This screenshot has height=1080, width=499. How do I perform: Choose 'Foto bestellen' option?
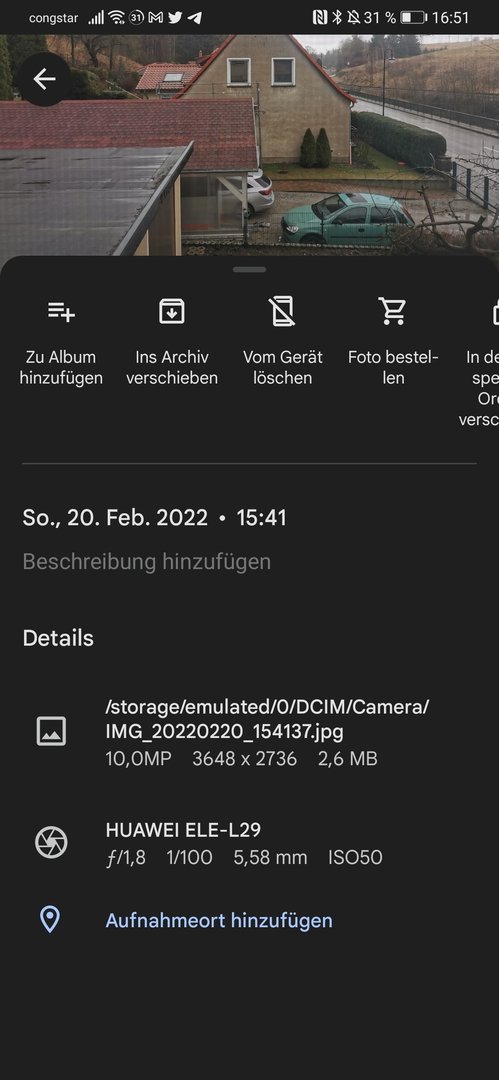pyautogui.click(x=393, y=368)
